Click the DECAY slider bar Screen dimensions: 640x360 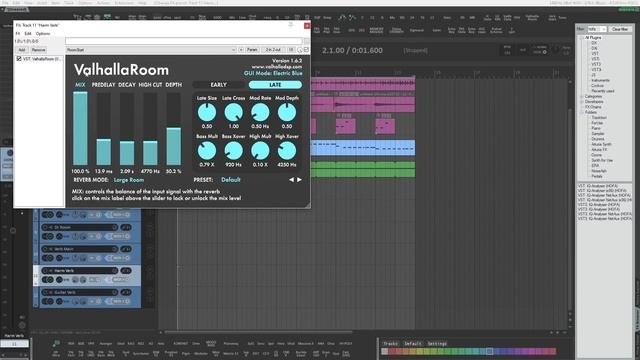click(127, 129)
